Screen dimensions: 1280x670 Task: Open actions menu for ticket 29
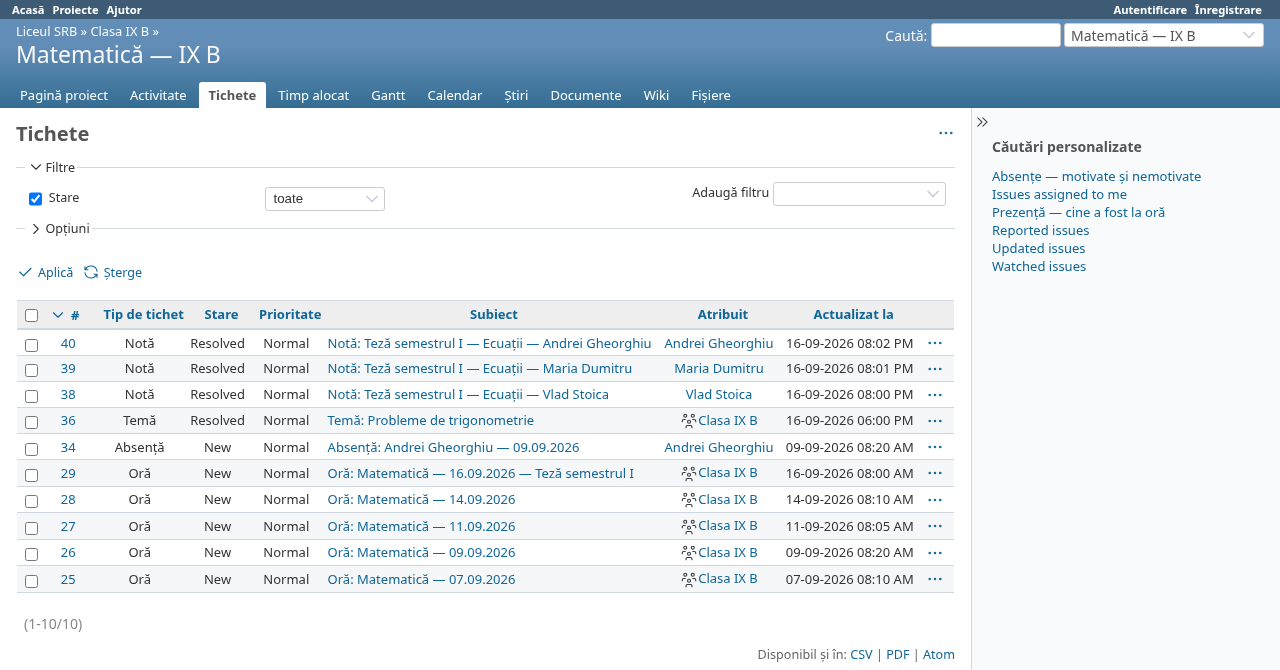tap(935, 473)
